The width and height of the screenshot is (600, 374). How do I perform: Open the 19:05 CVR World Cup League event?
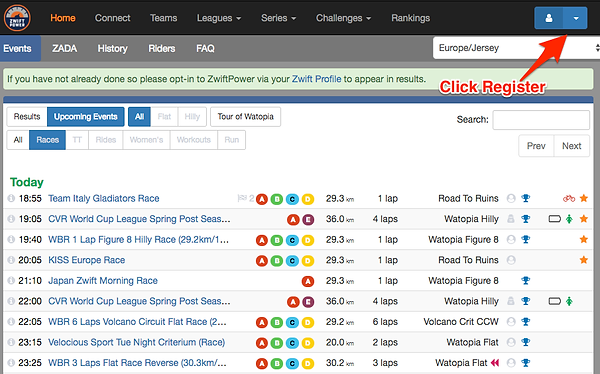(x=139, y=219)
